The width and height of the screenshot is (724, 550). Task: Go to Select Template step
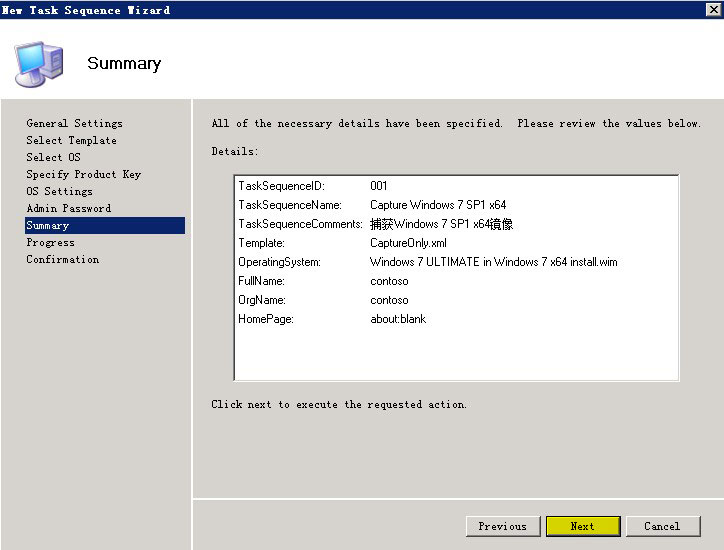(x=71, y=140)
